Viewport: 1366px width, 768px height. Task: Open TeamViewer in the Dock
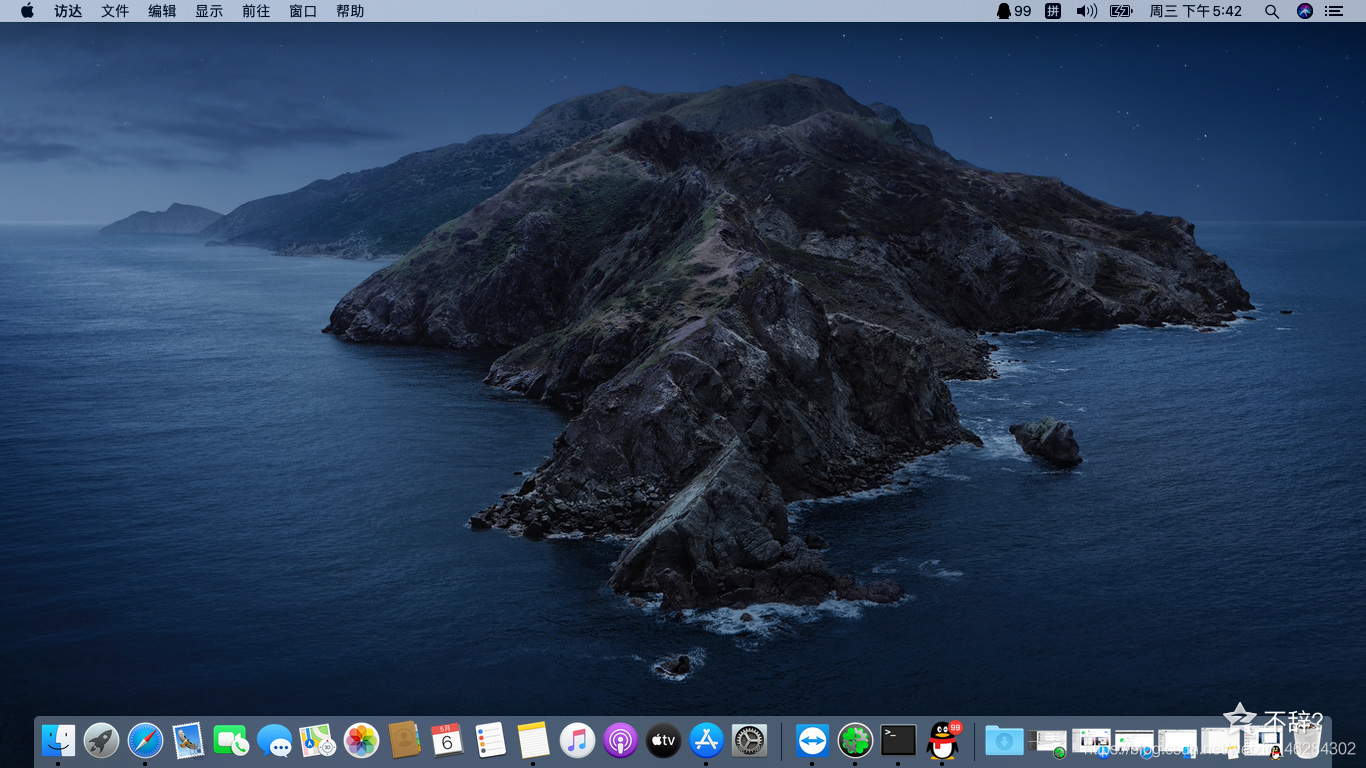click(x=812, y=740)
